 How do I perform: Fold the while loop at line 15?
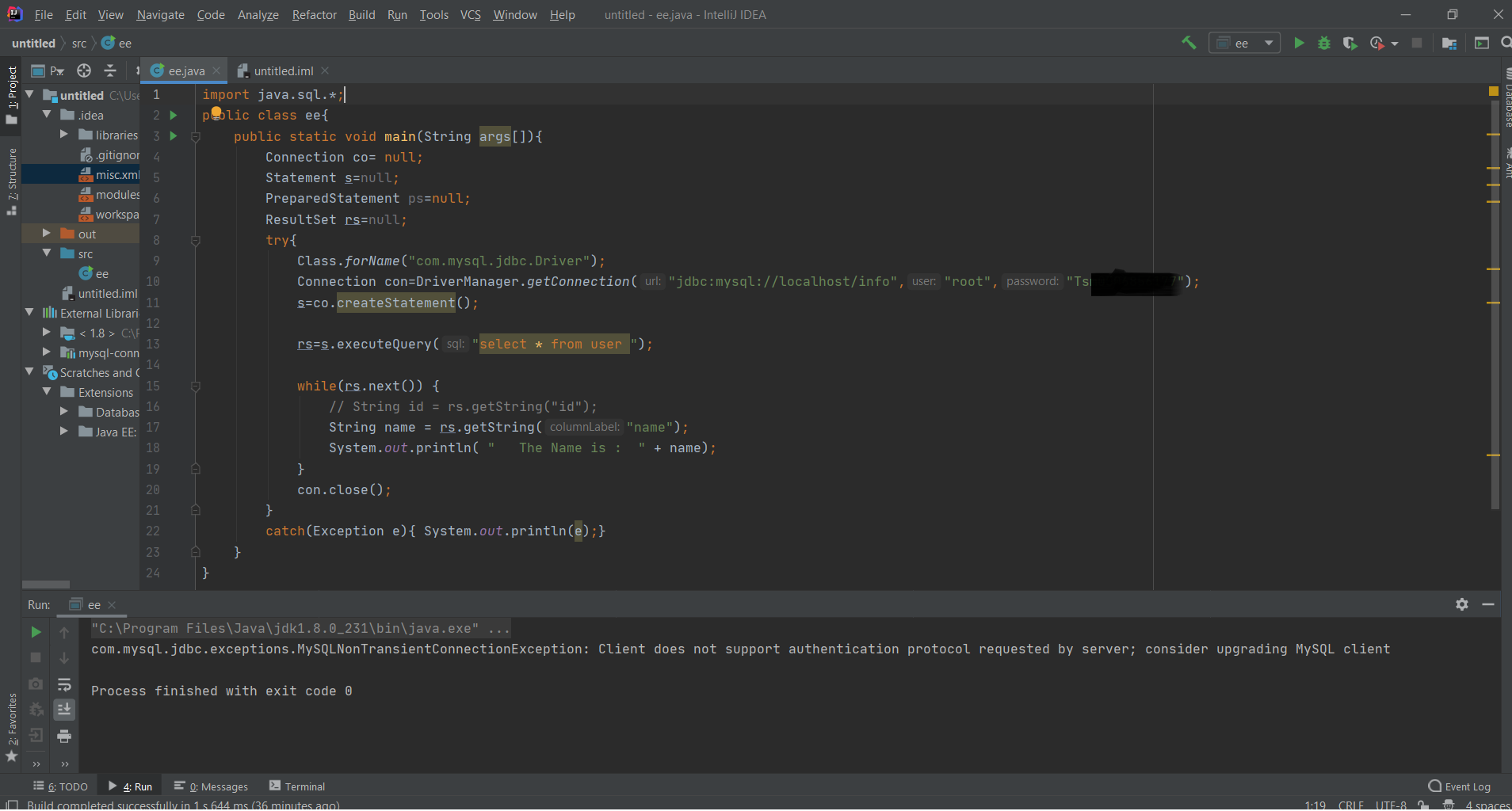coord(196,386)
